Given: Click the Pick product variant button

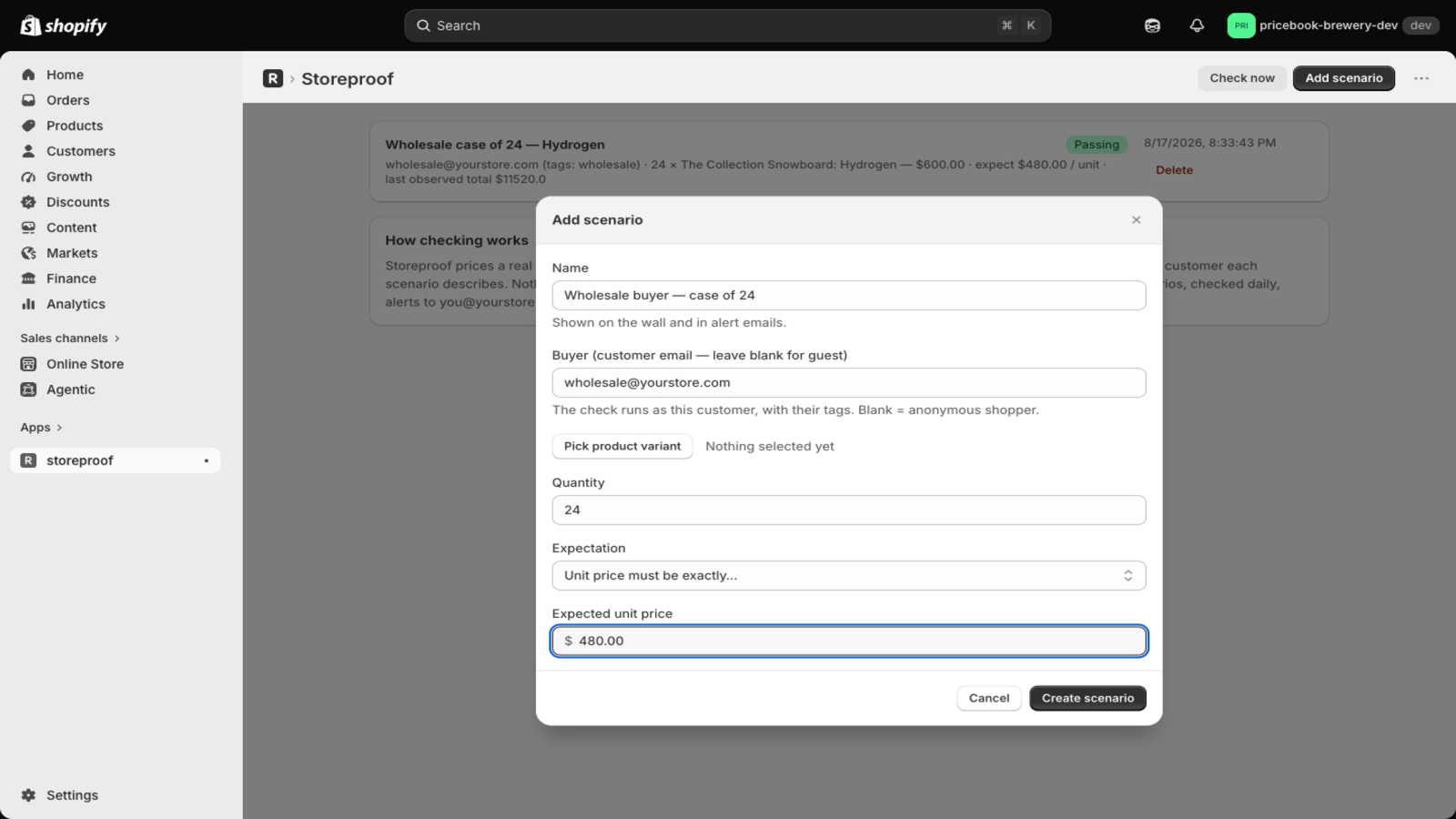Looking at the screenshot, I should click(x=622, y=446).
